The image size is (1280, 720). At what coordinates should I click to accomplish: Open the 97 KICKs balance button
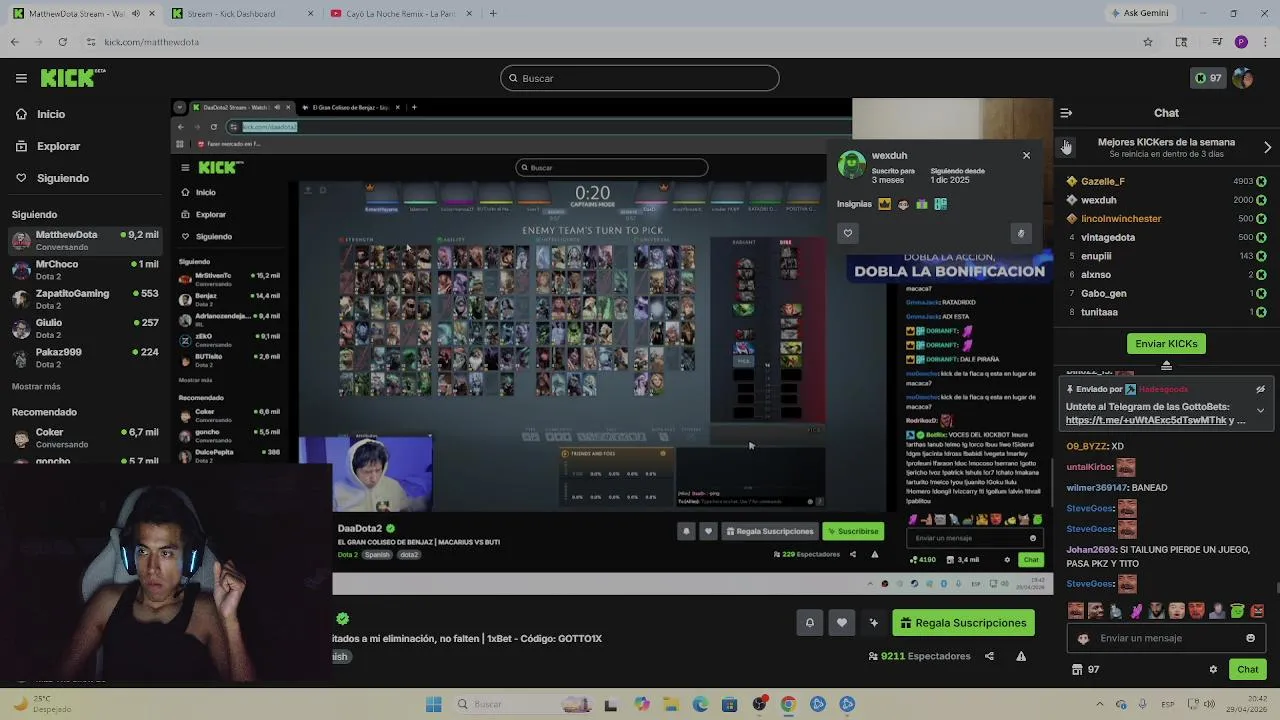1208,78
